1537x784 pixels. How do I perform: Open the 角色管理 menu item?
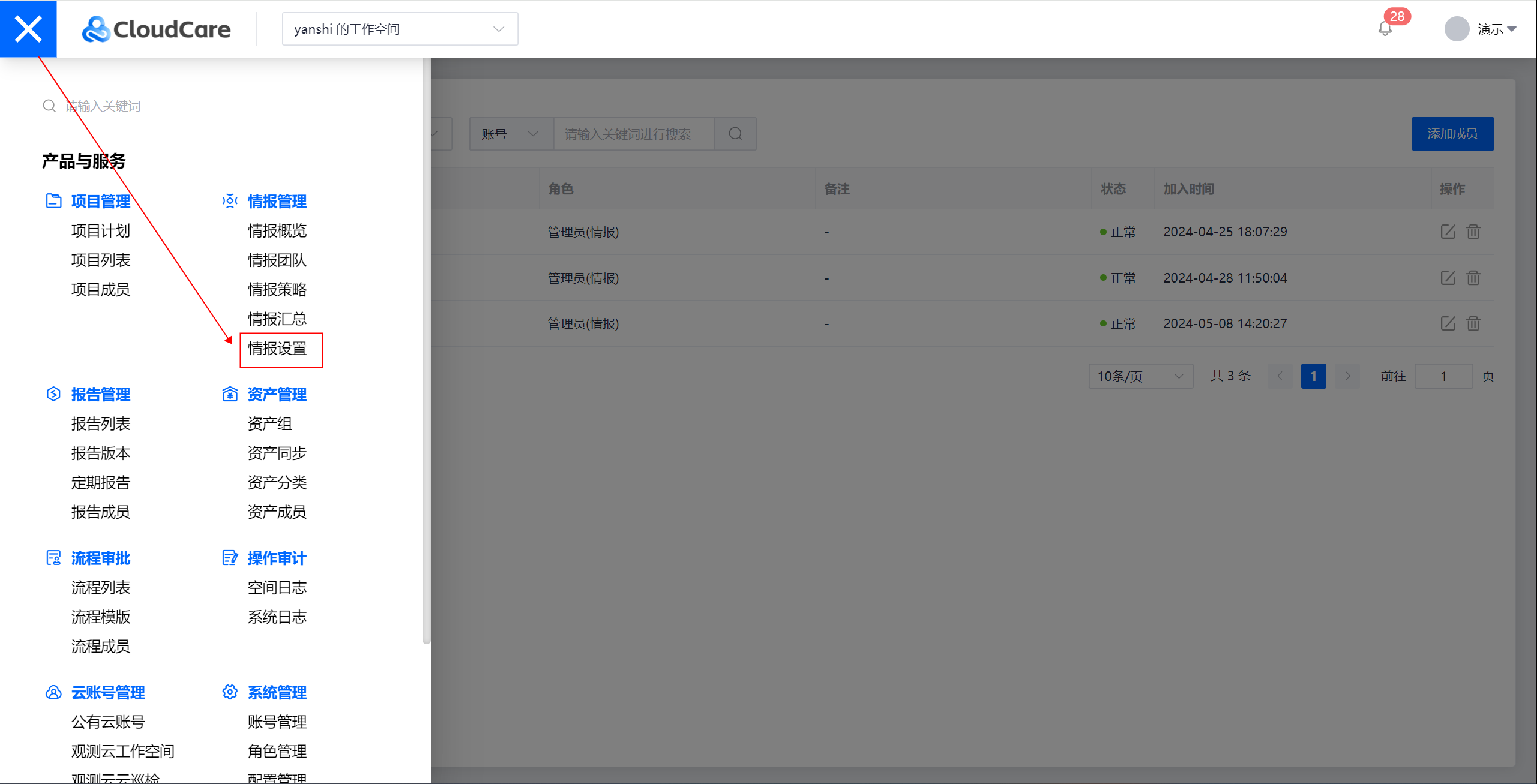(x=277, y=752)
